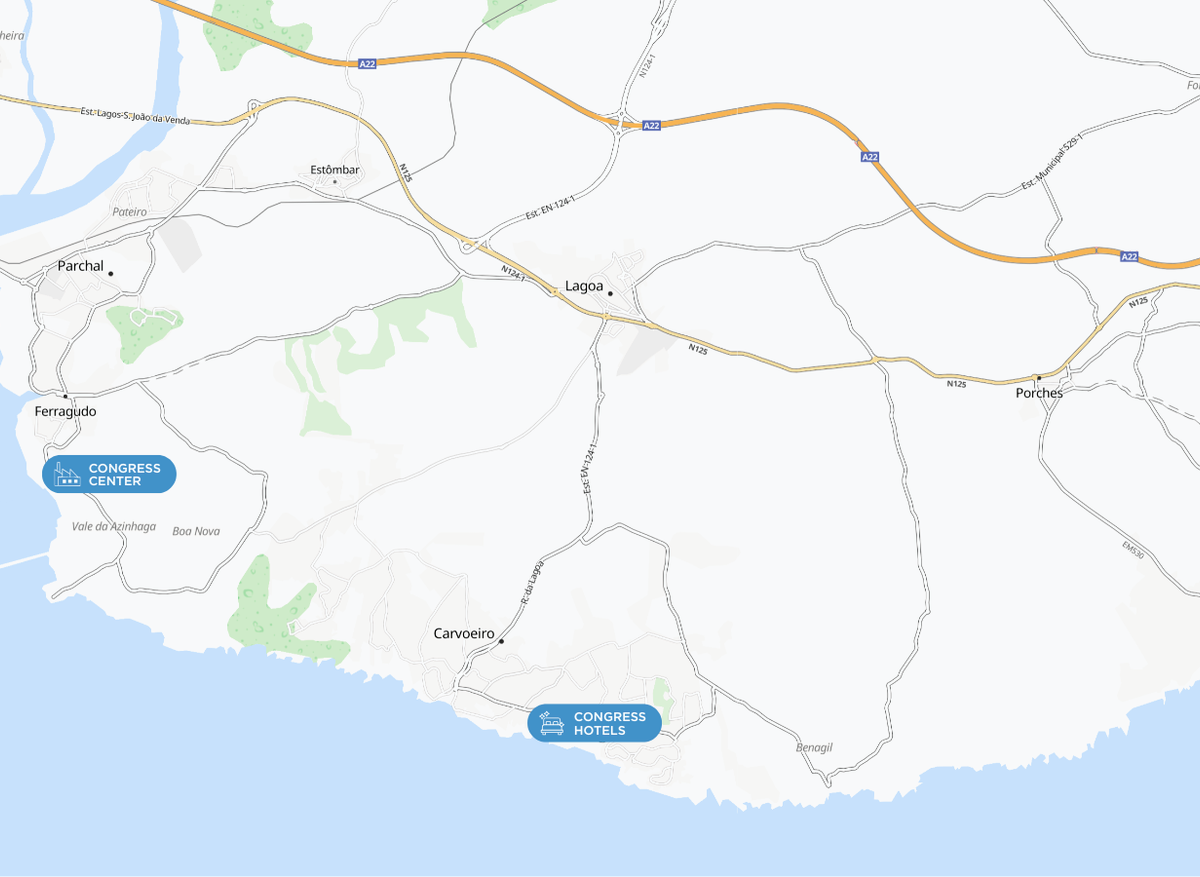Click the Vale da Azinhaga label
1200x877 pixels.
(x=114, y=526)
